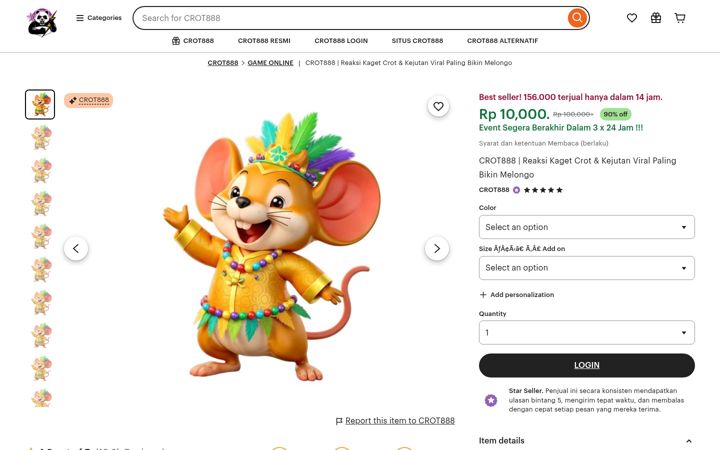The width and height of the screenshot is (720, 450).
Task: Open the shopping cart icon
Action: tap(680, 18)
